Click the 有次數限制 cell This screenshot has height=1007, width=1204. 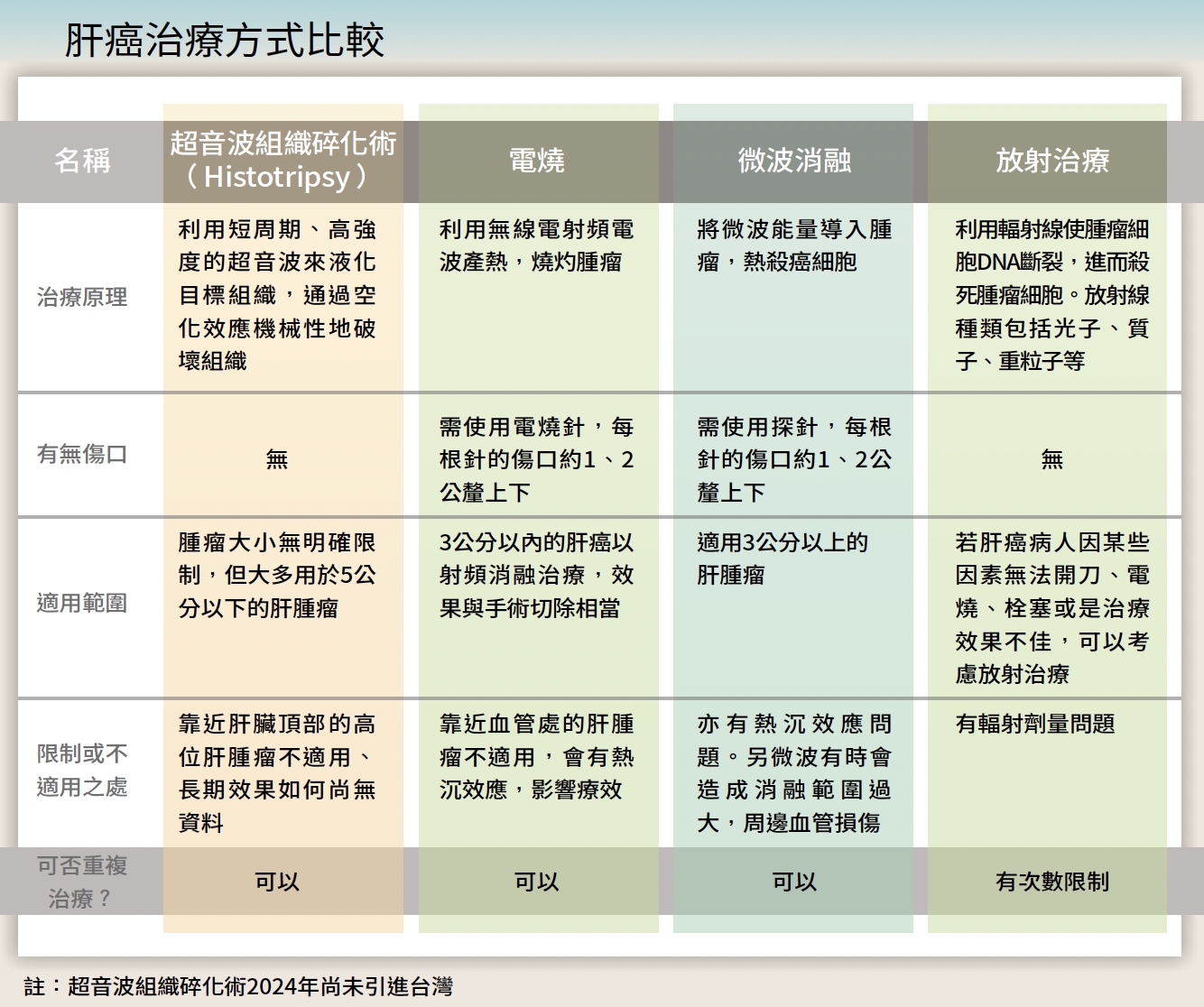[x=1052, y=882]
